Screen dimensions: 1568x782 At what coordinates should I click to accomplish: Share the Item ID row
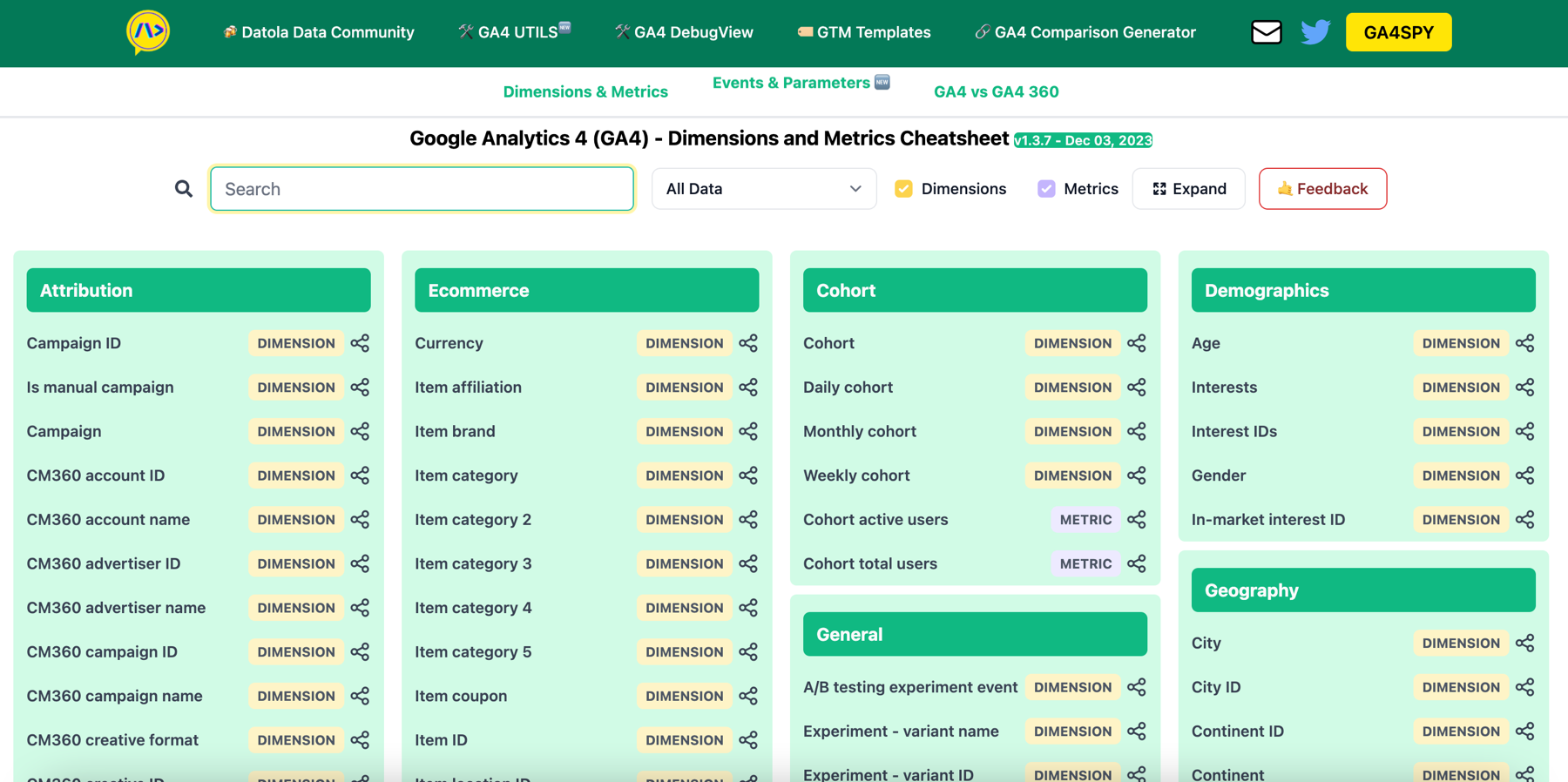click(748, 740)
